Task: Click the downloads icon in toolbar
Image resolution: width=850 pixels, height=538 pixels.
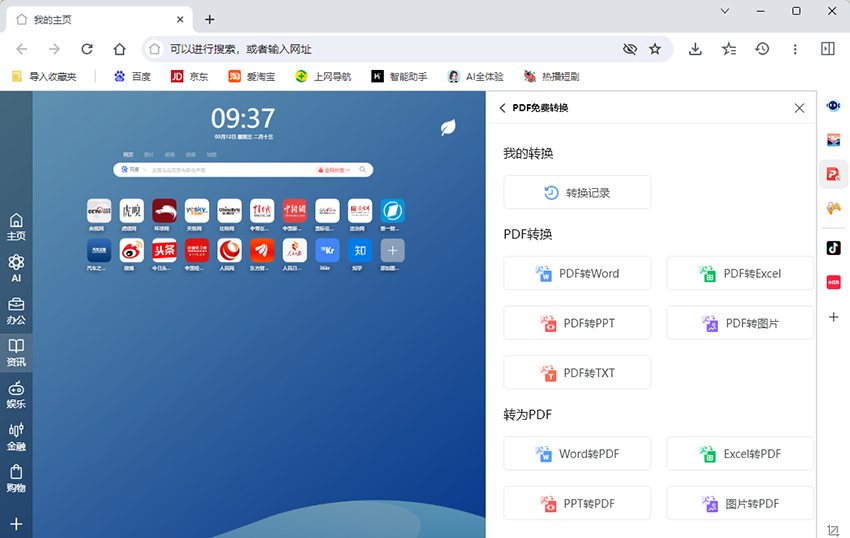Action: pyautogui.click(x=695, y=49)
